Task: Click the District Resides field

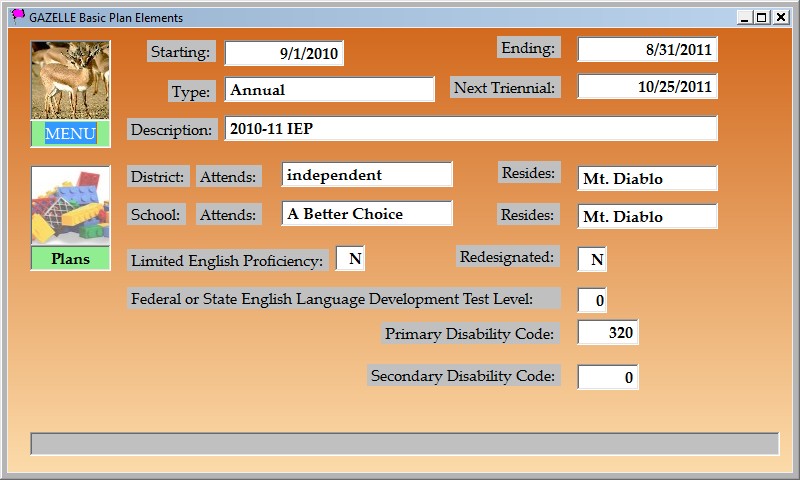Action: pos(647,179)
